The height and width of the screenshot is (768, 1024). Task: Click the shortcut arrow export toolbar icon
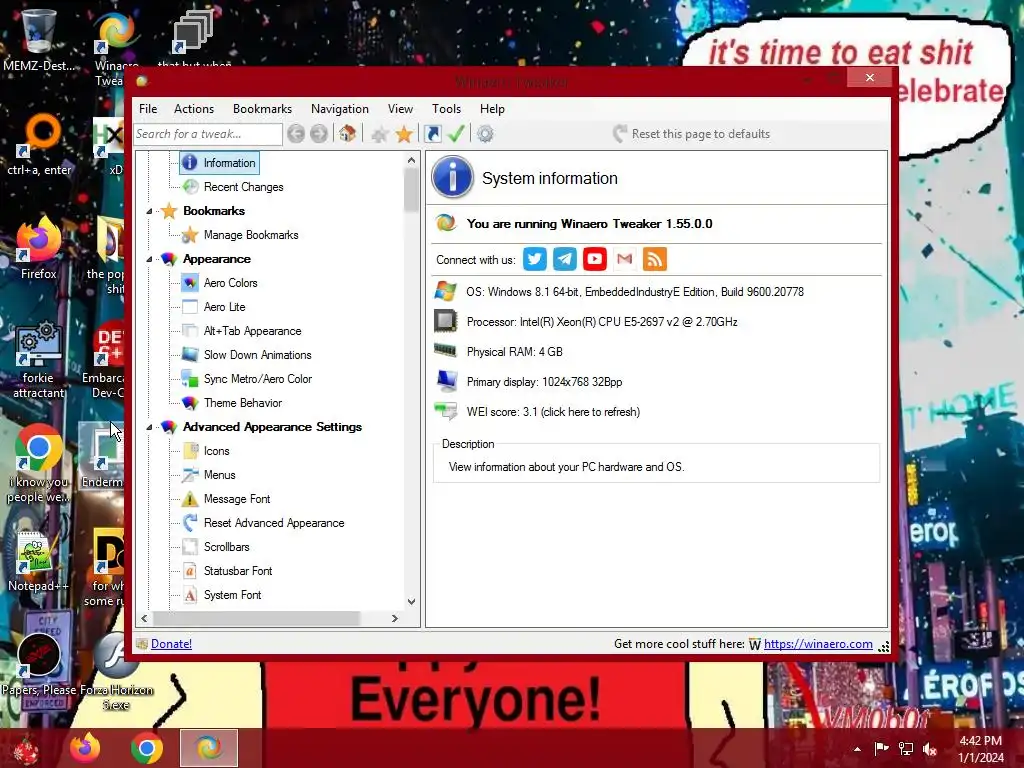point(432,134)
